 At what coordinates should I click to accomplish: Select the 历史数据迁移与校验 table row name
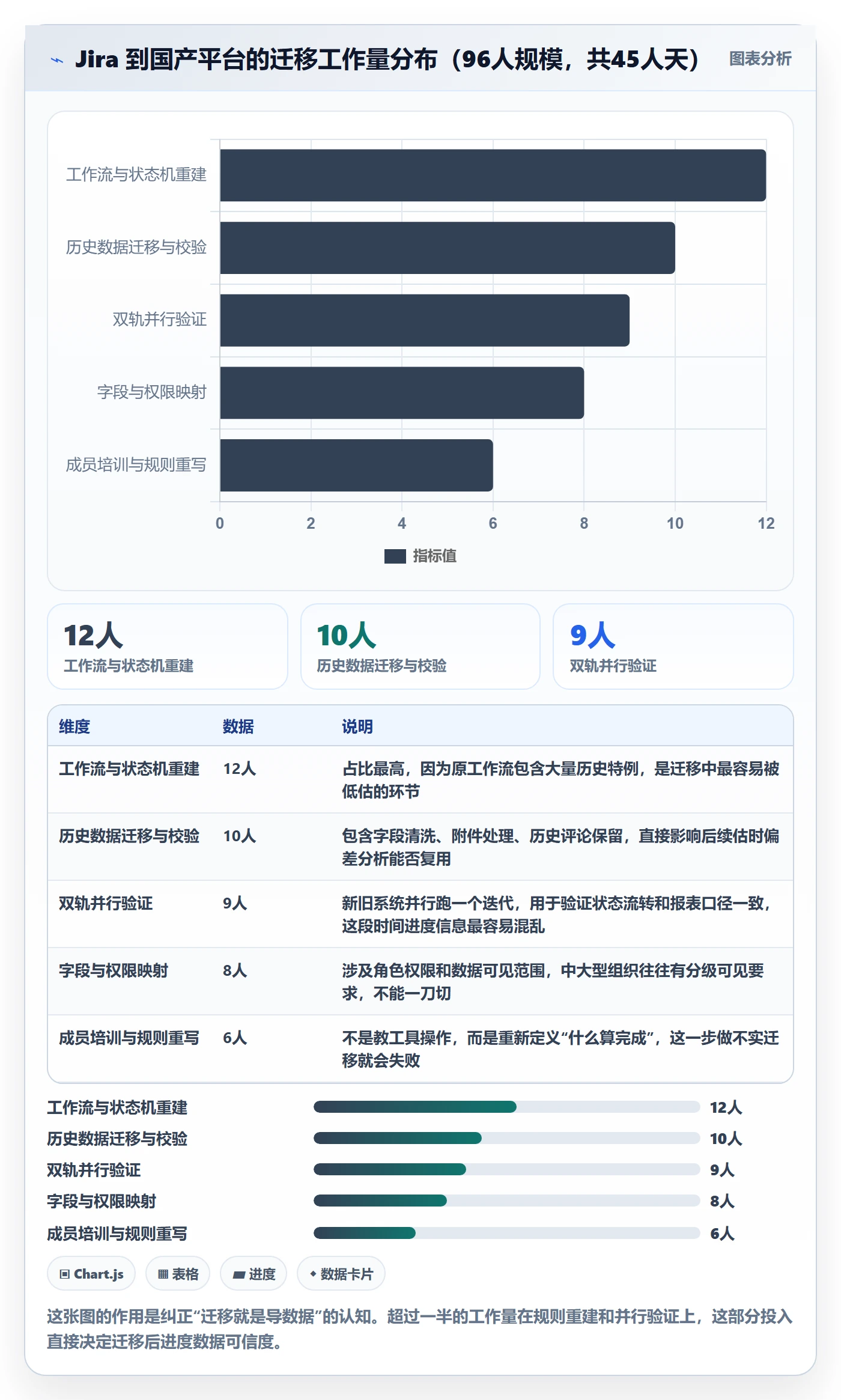point(129,836)
